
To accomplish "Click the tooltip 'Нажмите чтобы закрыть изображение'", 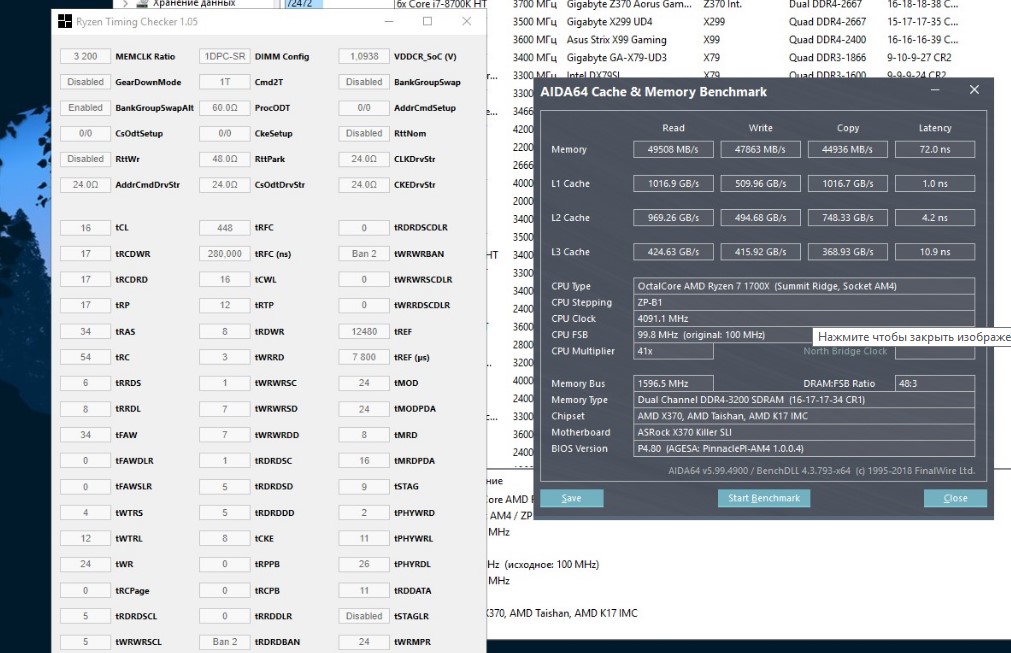I will (x=912, y=336).
